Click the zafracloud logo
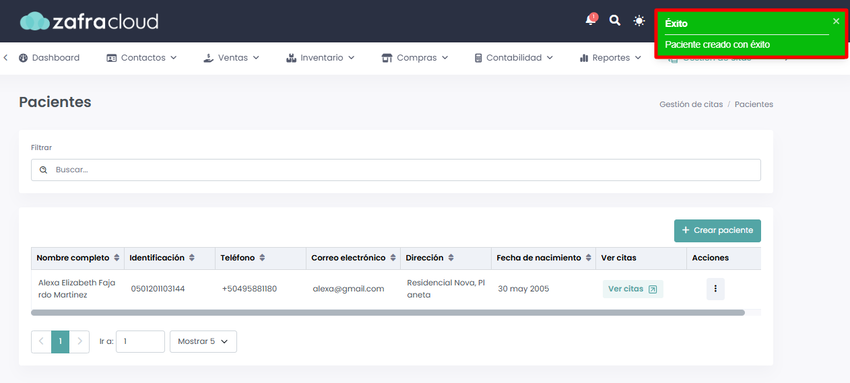 [x=89, y=21]
